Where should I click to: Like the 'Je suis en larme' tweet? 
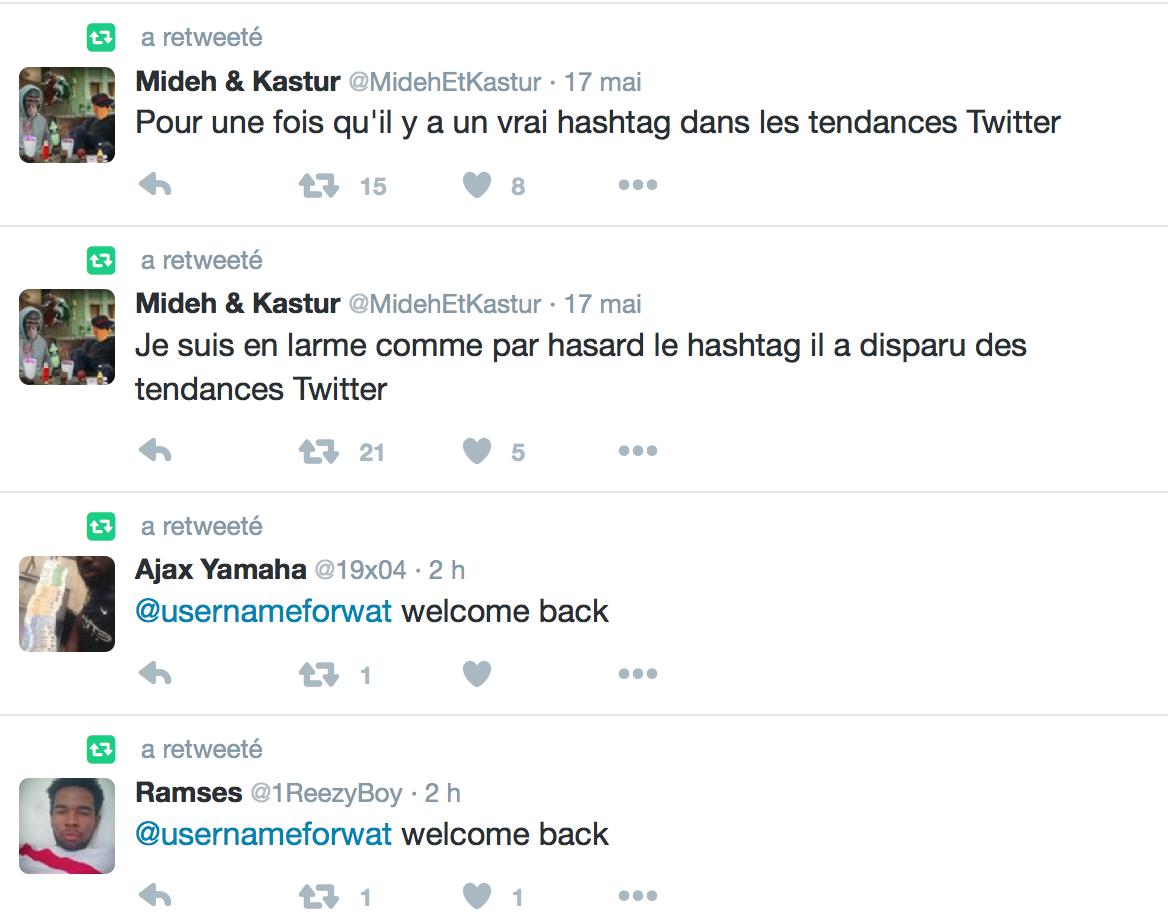pos(477,451)
